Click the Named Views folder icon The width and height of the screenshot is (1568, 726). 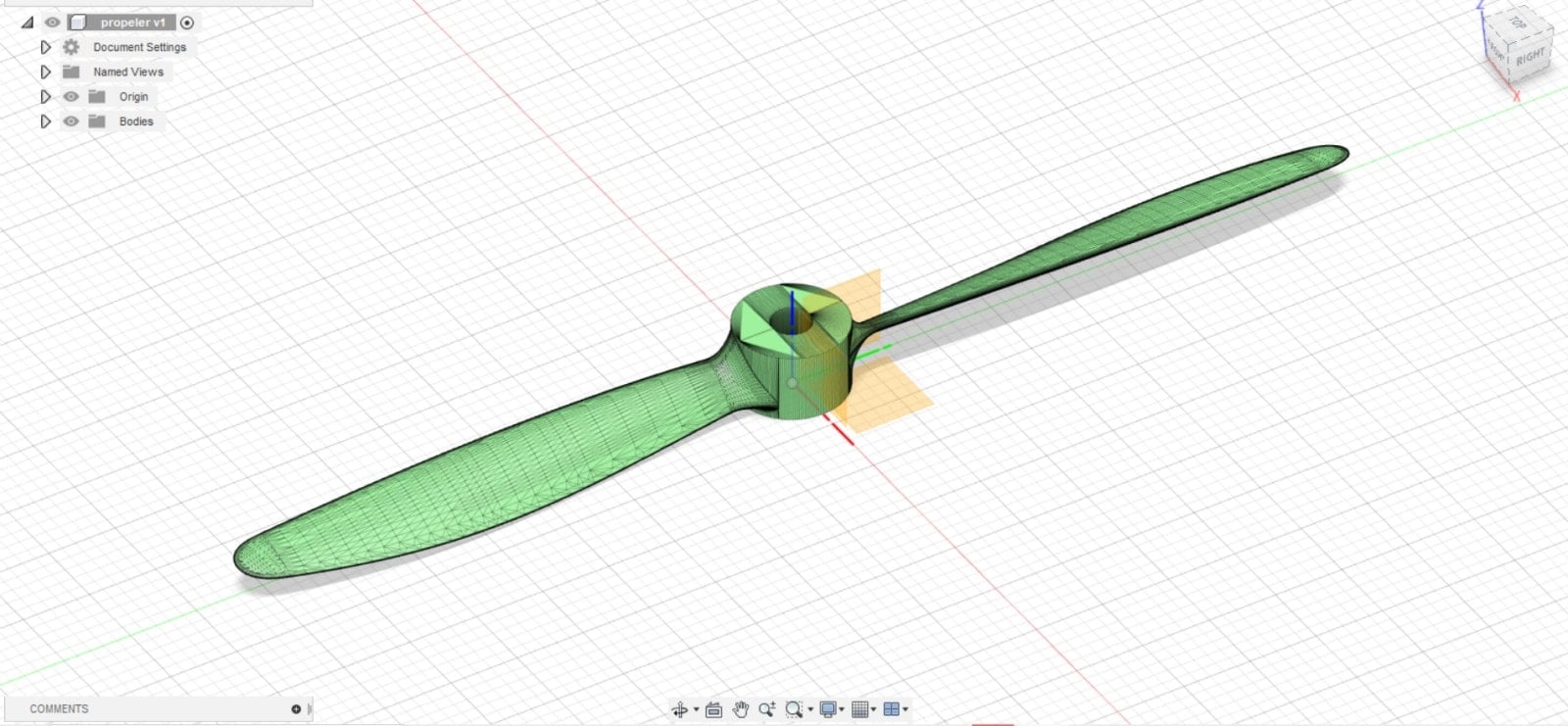coord(71,72)
